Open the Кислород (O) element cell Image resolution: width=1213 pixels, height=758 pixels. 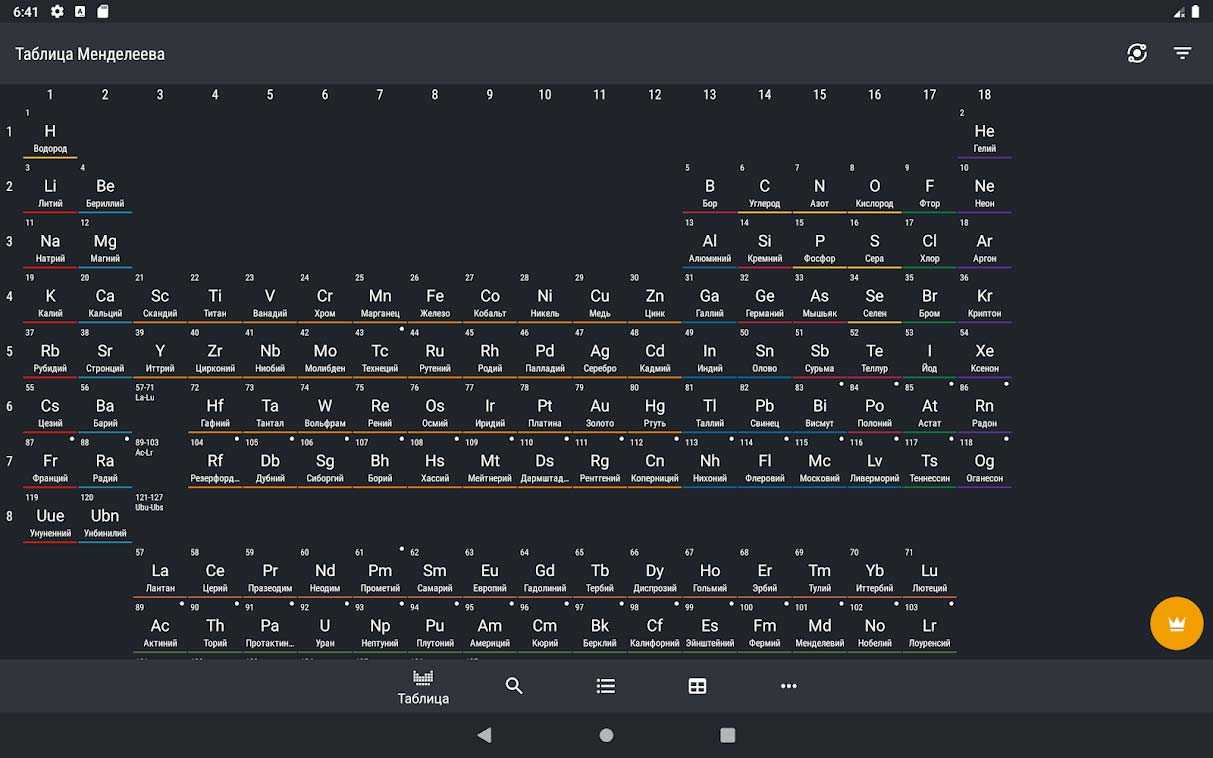(x=874, y=192)
